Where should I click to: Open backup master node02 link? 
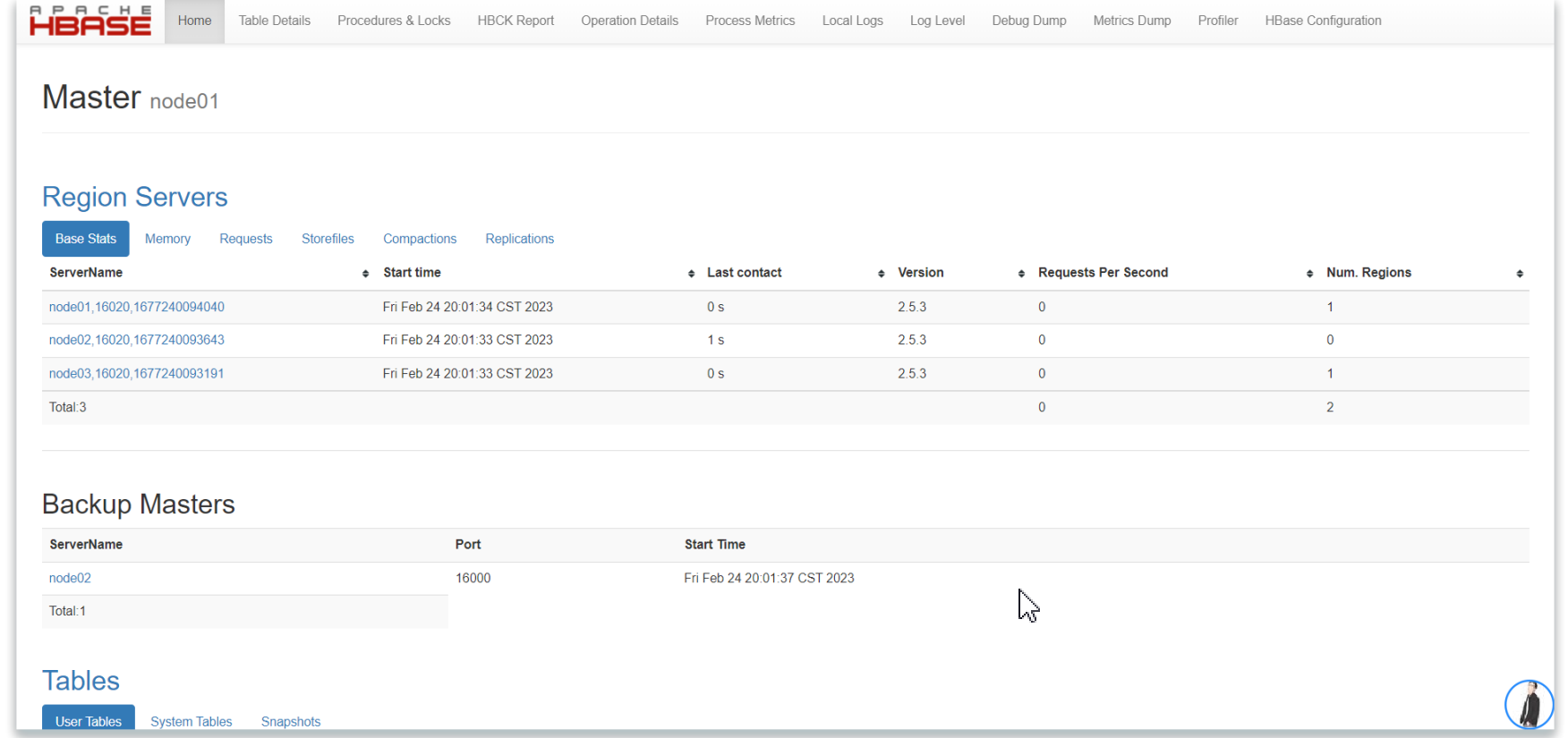[x=70, y=578]
